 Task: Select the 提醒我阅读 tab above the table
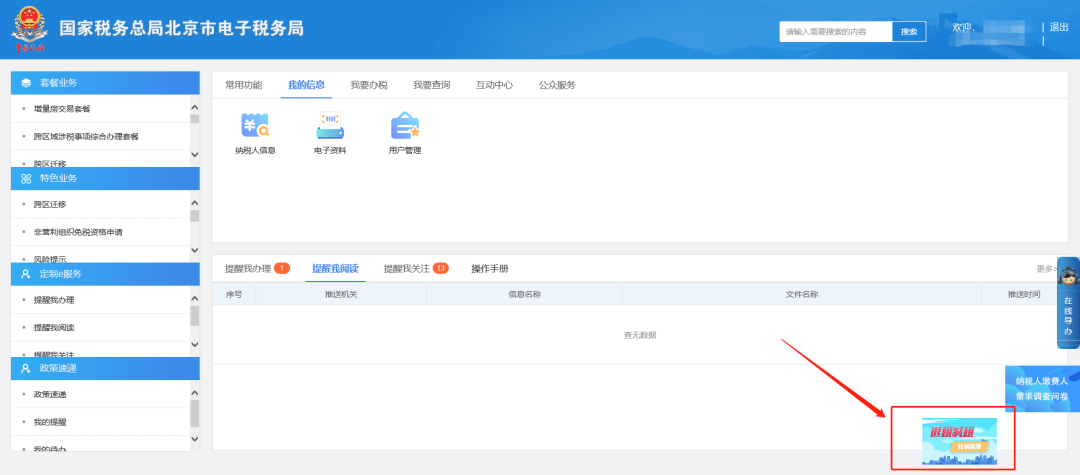pos(335,268)
